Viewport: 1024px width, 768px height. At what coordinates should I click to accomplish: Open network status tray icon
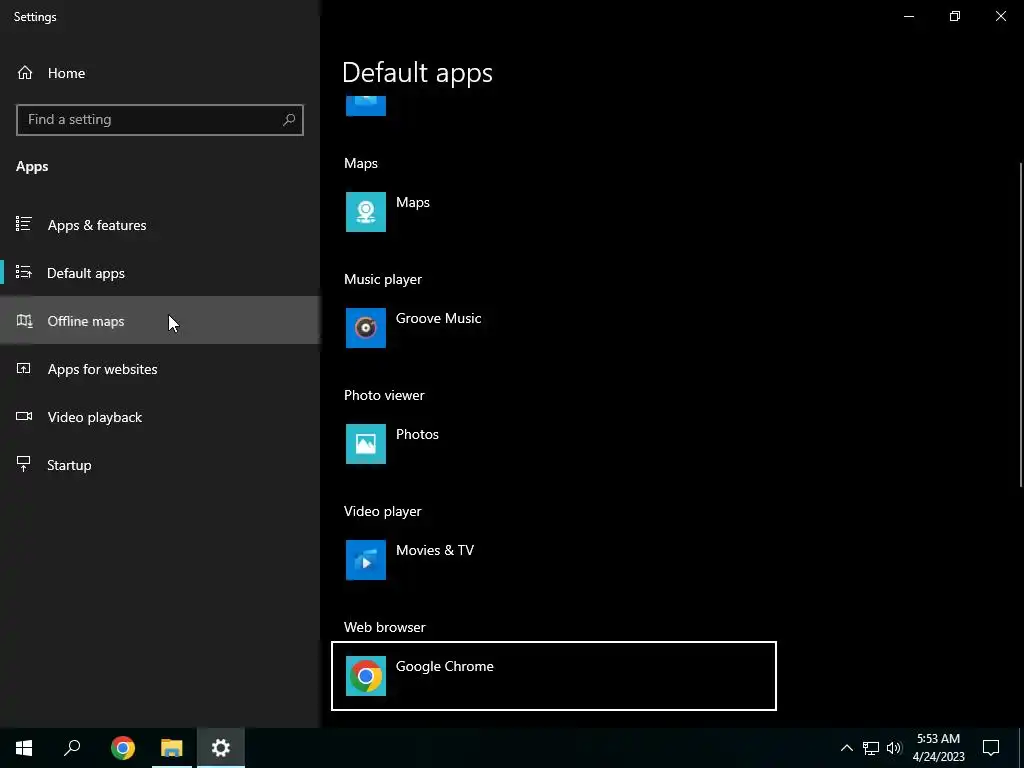click(x=871, y=748)
